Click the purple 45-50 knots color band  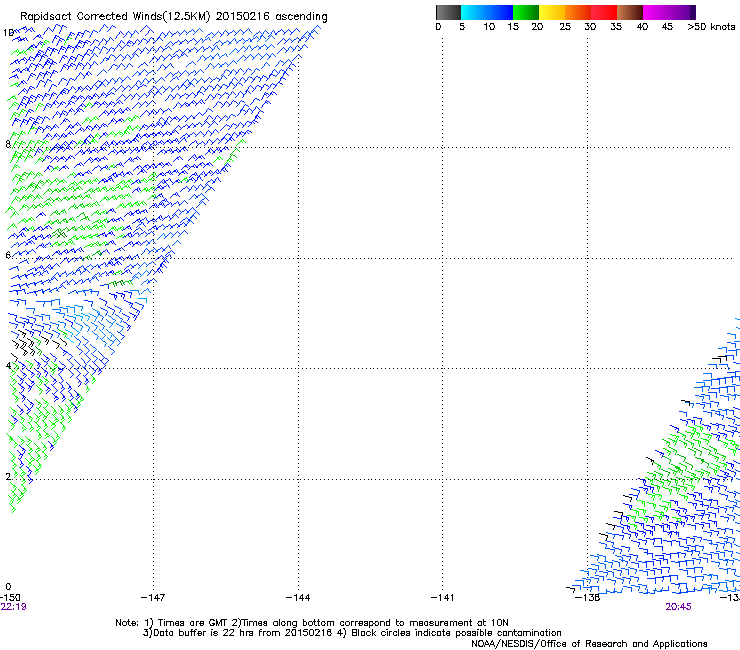682,12
